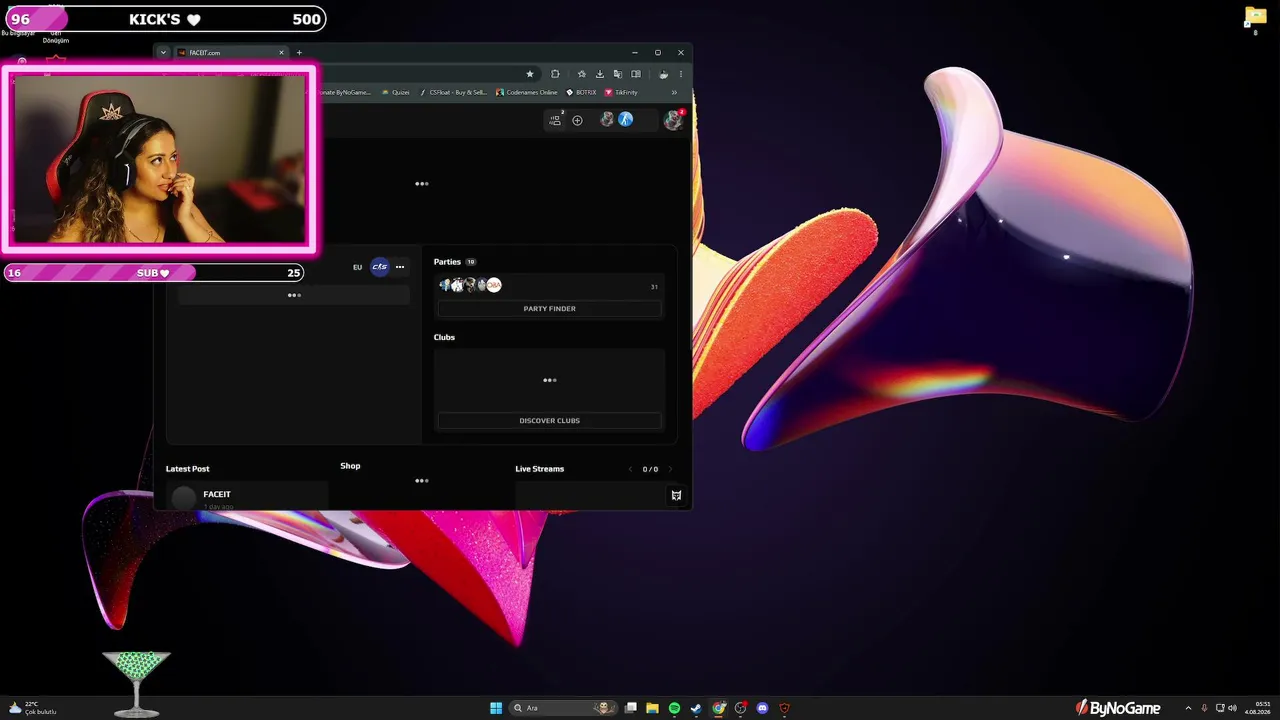
Task: Select the blue CS2 game icon
Action: 626,119
